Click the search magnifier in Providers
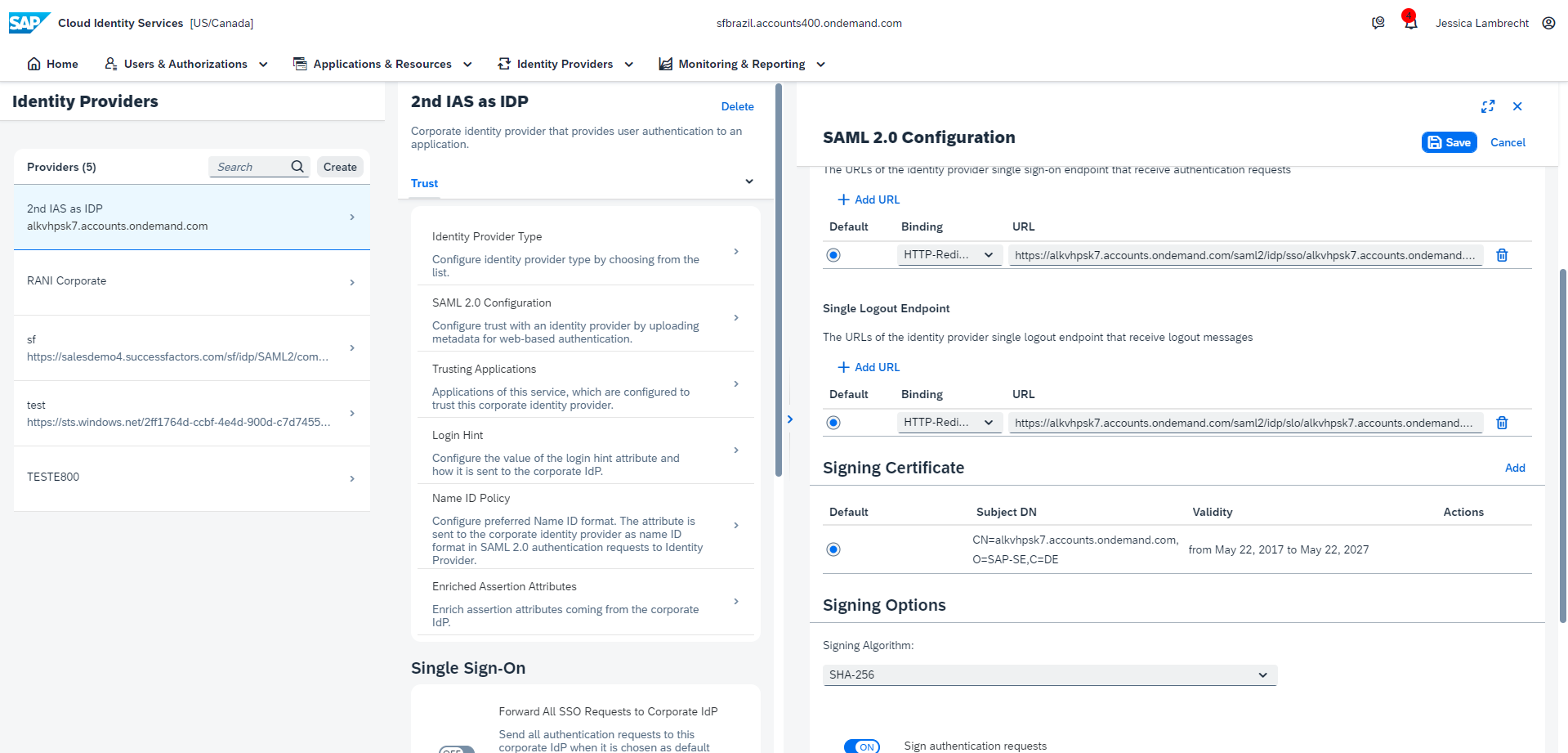Image resolution: width=1568 pixels, height=753 pixels. (297, 167)
